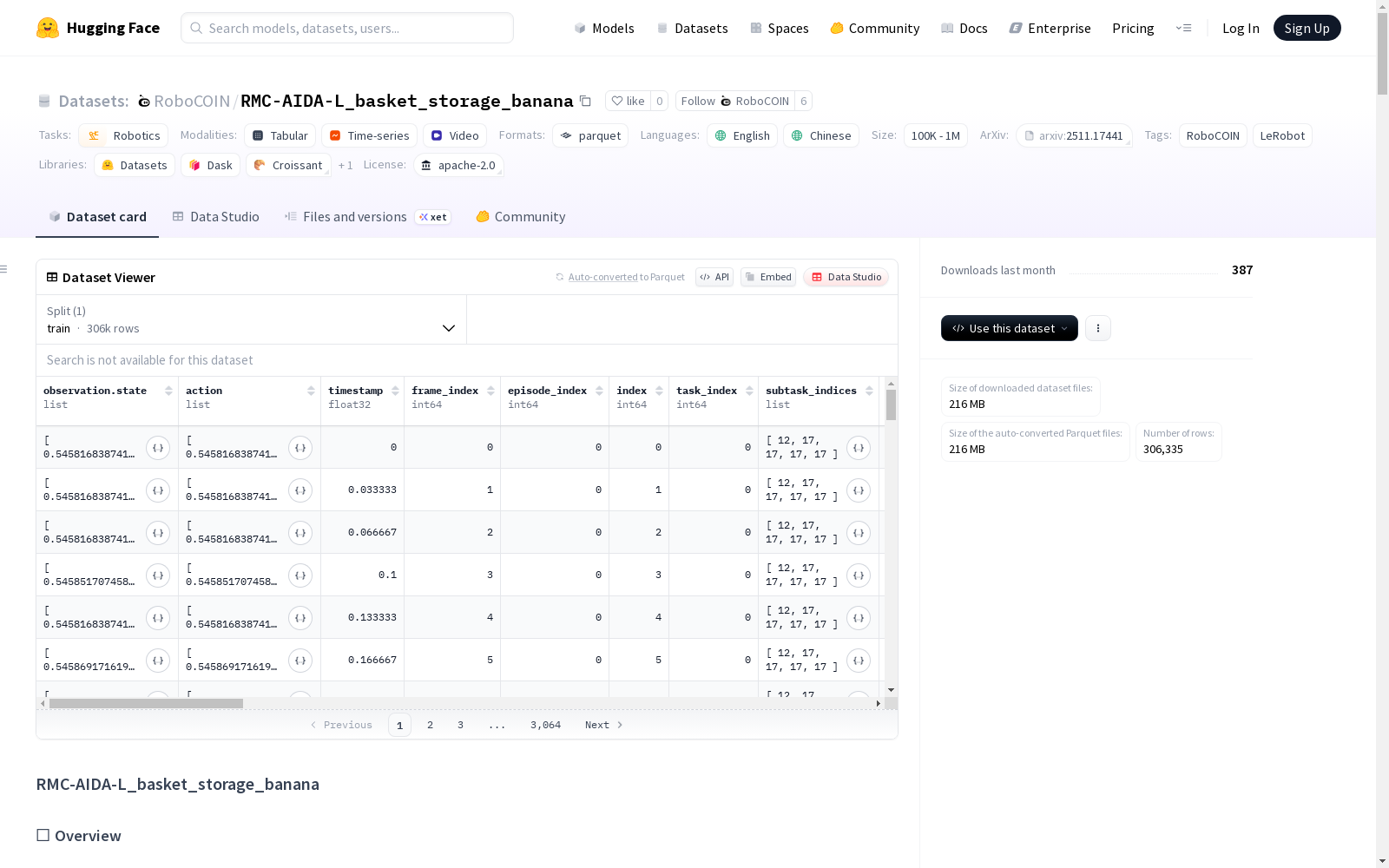Focus the search models input field
Viewport: 1389px width, 868px height.
pos(347,28)
